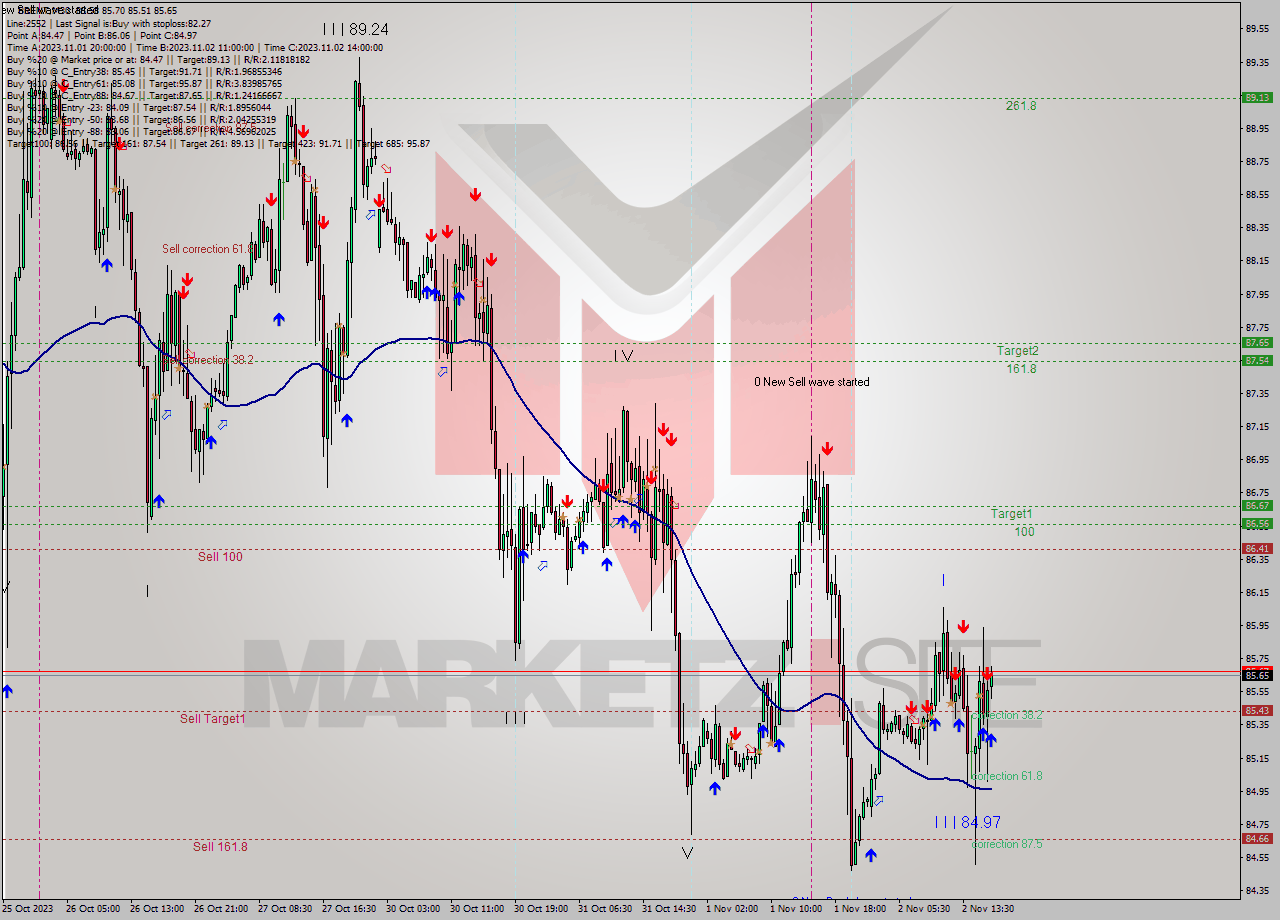Screen dimensions: 1280x920
Task: Click the green 89.13 price tag
Action: tap(1257, 98)
